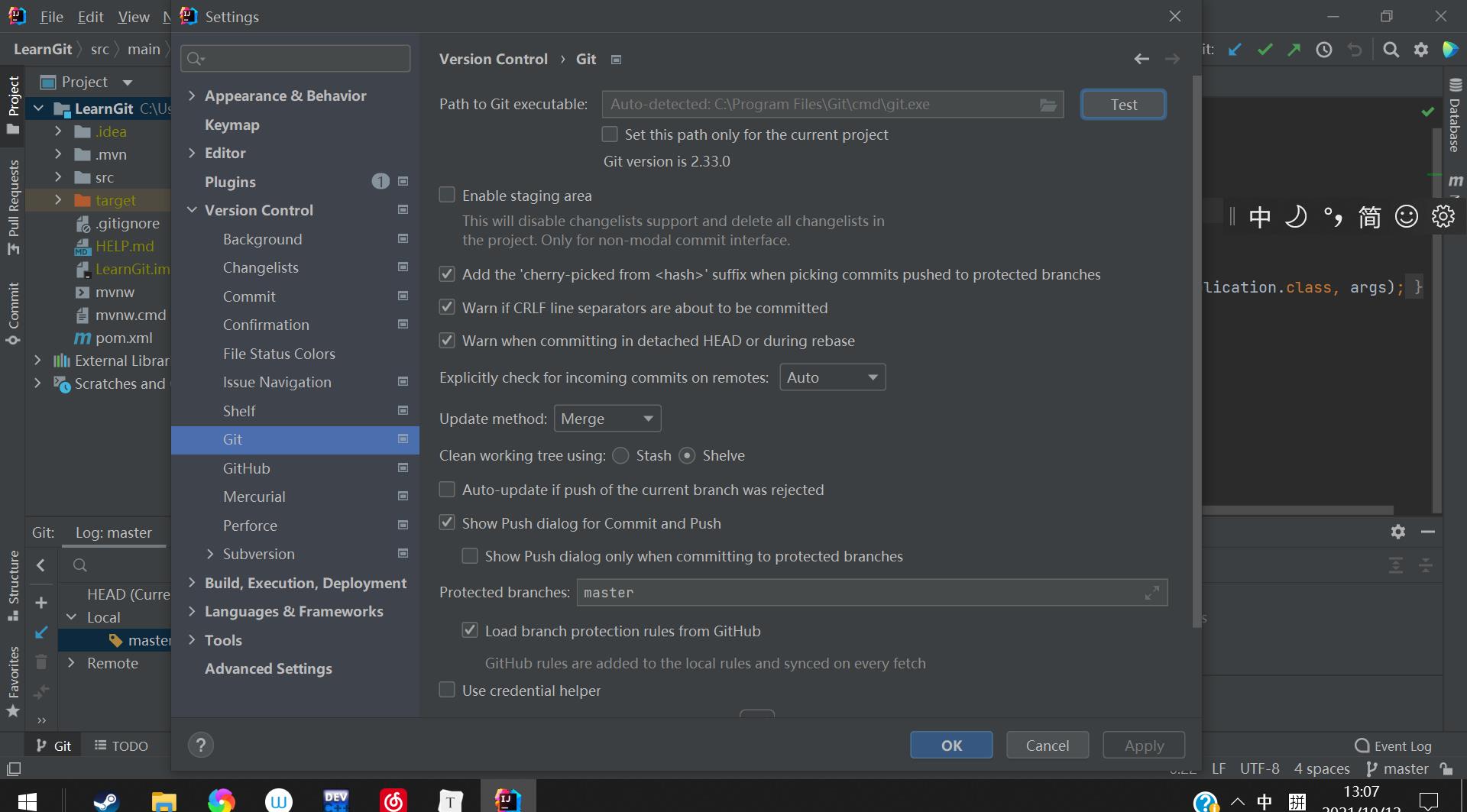Open the View menu
This screenshot has width=1467, height=812.
point(134,17)
